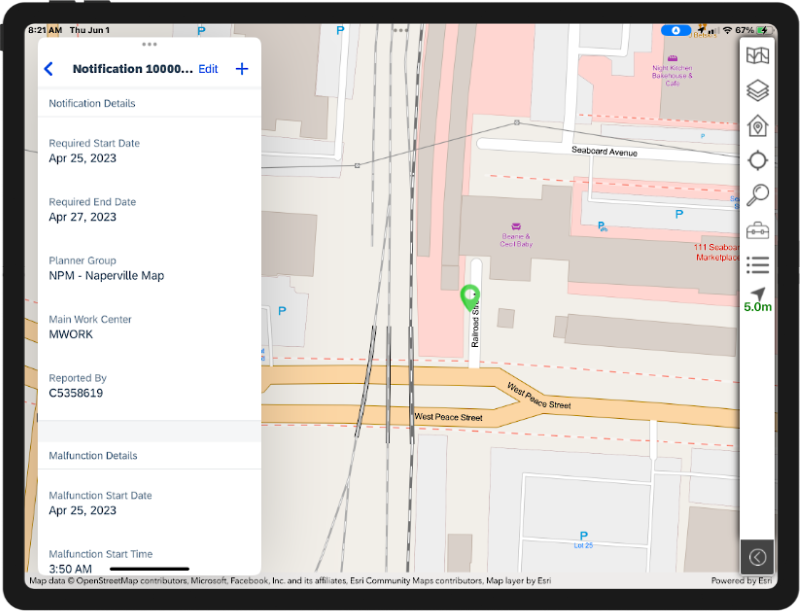Tap the panel's three-dot drag handle
Screen dimensions: 800x611
(149, 44)
